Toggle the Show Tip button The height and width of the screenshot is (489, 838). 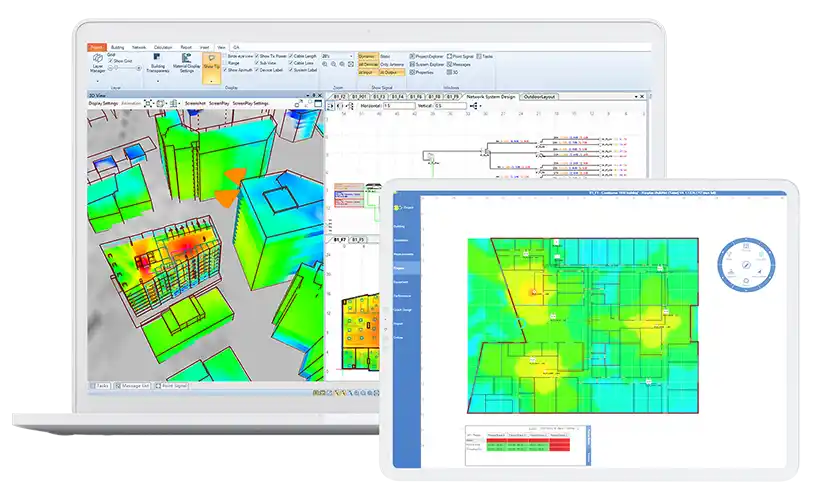tap(211, 61)
